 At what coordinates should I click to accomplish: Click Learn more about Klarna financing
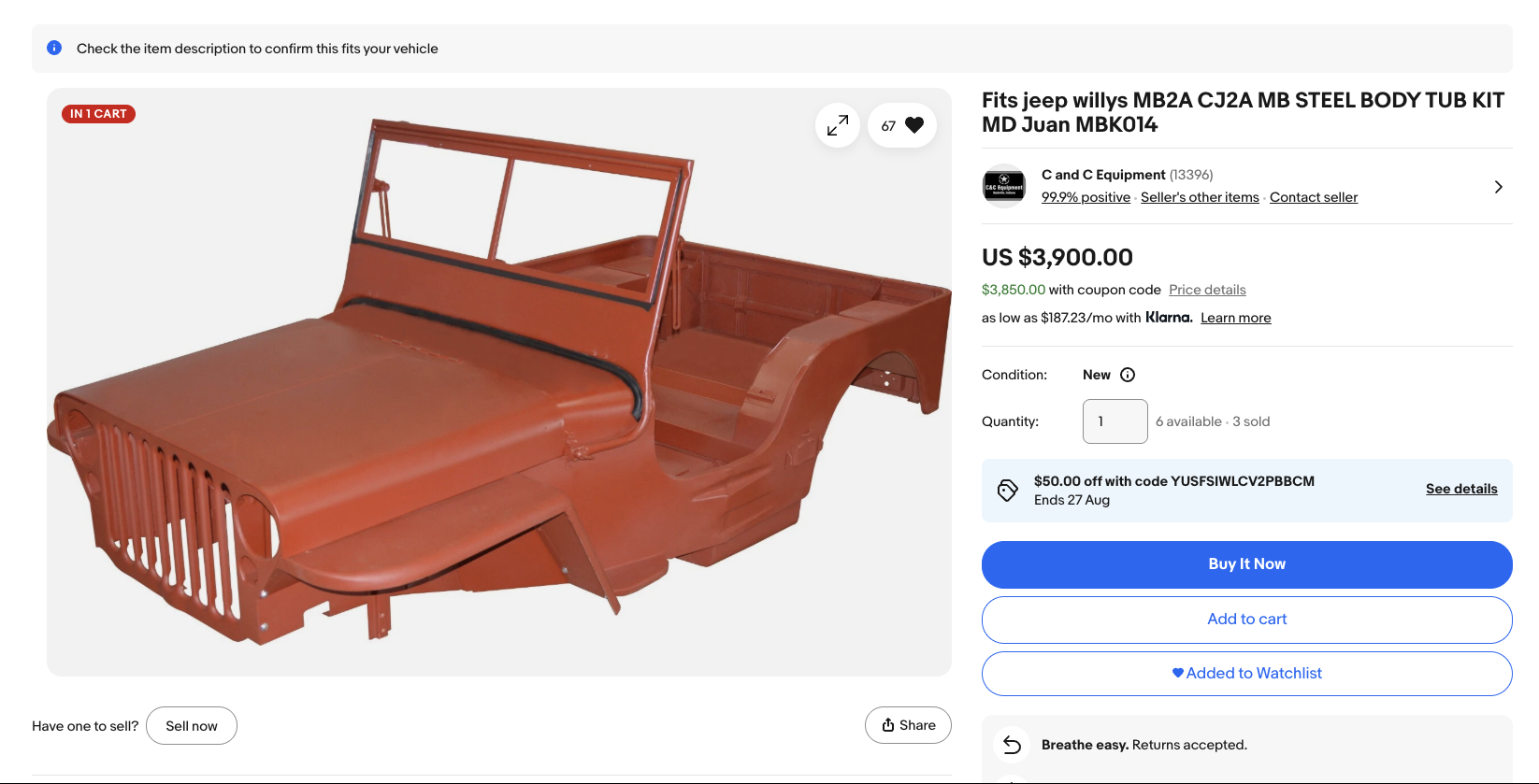[x=1235, y=318]
